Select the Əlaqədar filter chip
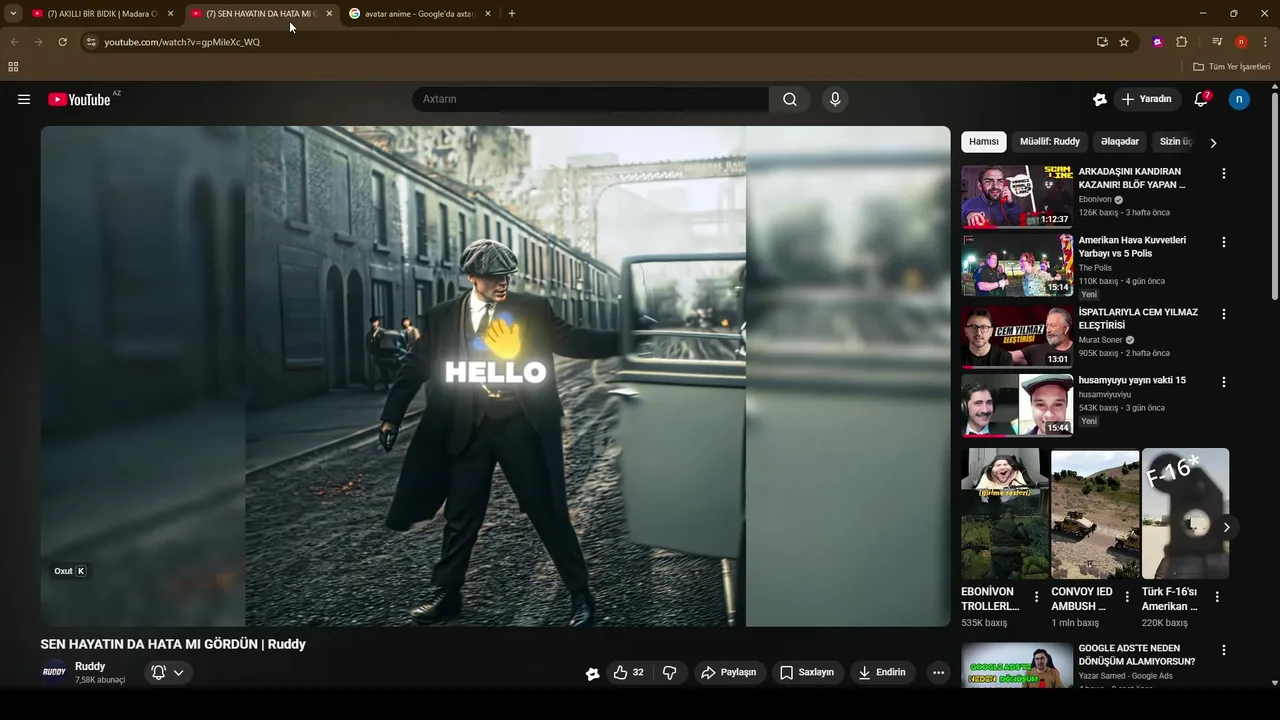The height and width of the screenshot is (720, 1280). point(1120,142)
